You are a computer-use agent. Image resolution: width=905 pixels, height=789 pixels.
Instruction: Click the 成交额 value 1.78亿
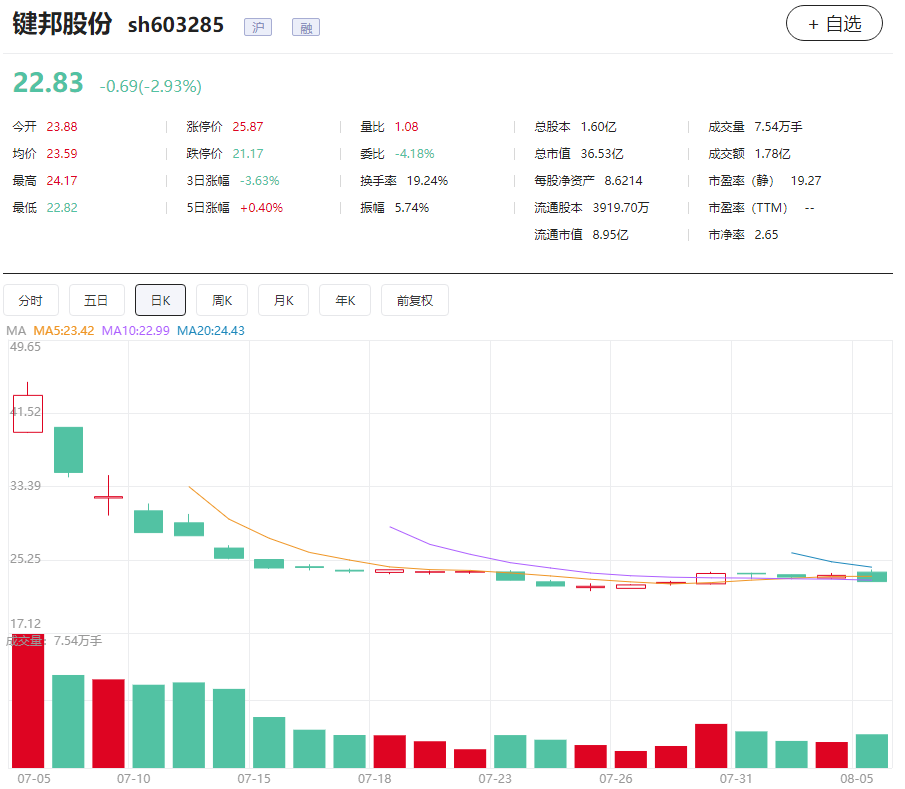[772, 154]
